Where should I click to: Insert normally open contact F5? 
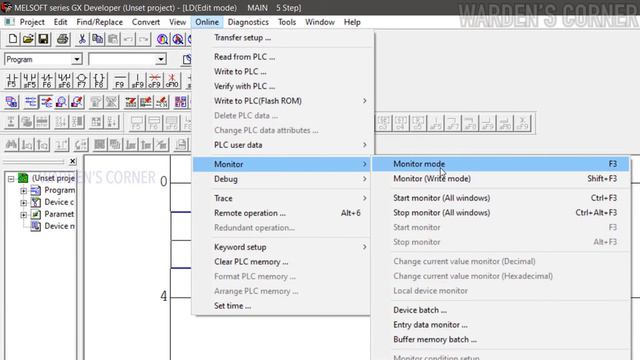point(12,80)
